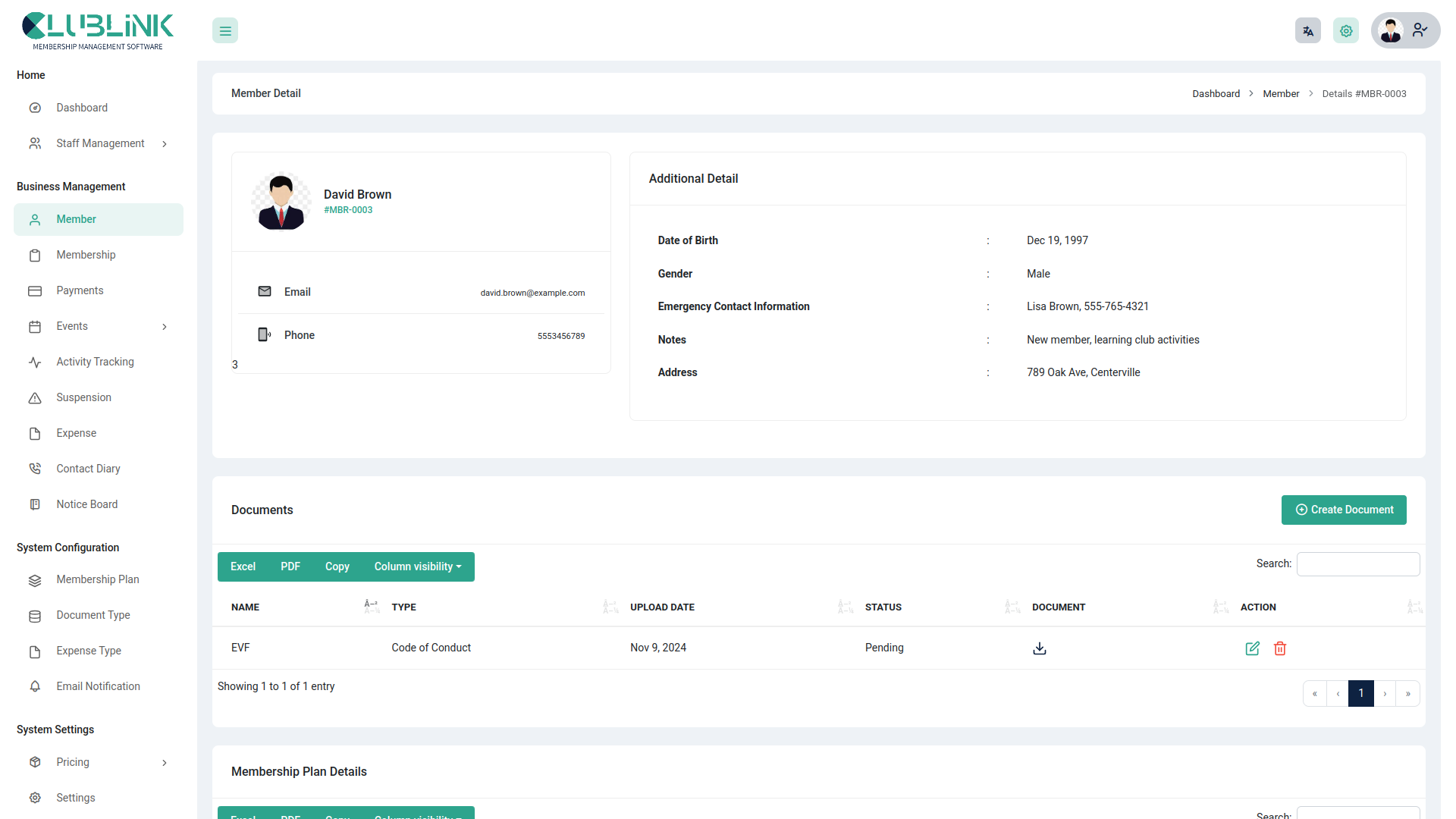
Task: Delete the EVF document
Action: coord(1280,648)
